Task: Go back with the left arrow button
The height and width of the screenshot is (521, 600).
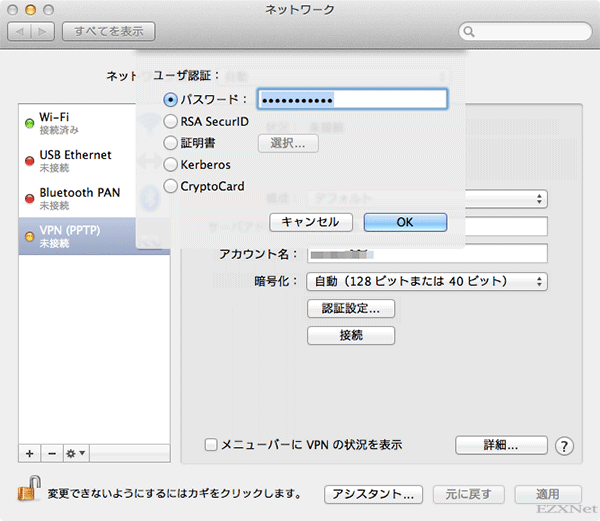Action: (x=20, y=31)
